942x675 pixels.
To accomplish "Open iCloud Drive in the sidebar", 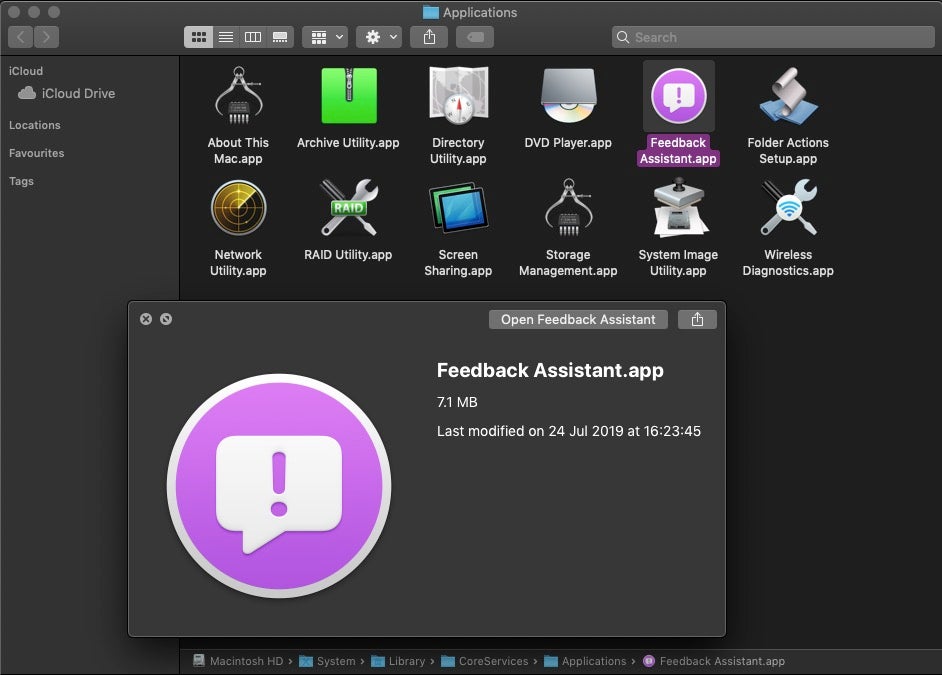I will (x=78, y=93).
